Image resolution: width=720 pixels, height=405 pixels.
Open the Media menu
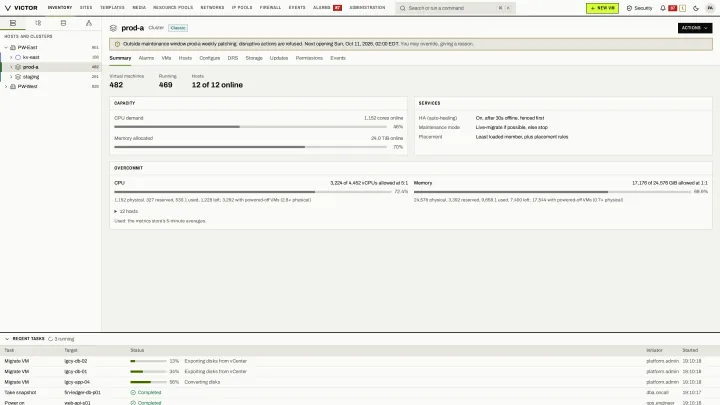(139, 8)
